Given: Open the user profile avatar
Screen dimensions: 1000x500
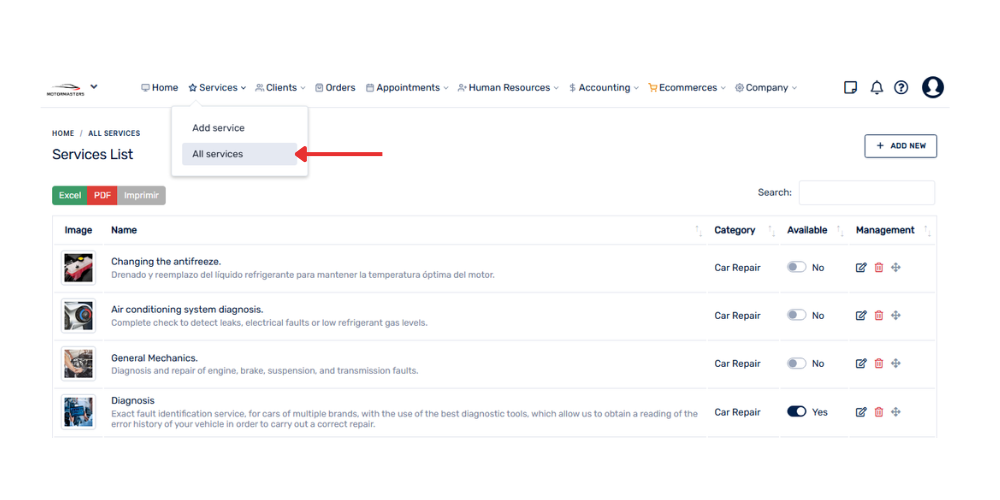Looking at the screenshot, I should pos(932,88).
